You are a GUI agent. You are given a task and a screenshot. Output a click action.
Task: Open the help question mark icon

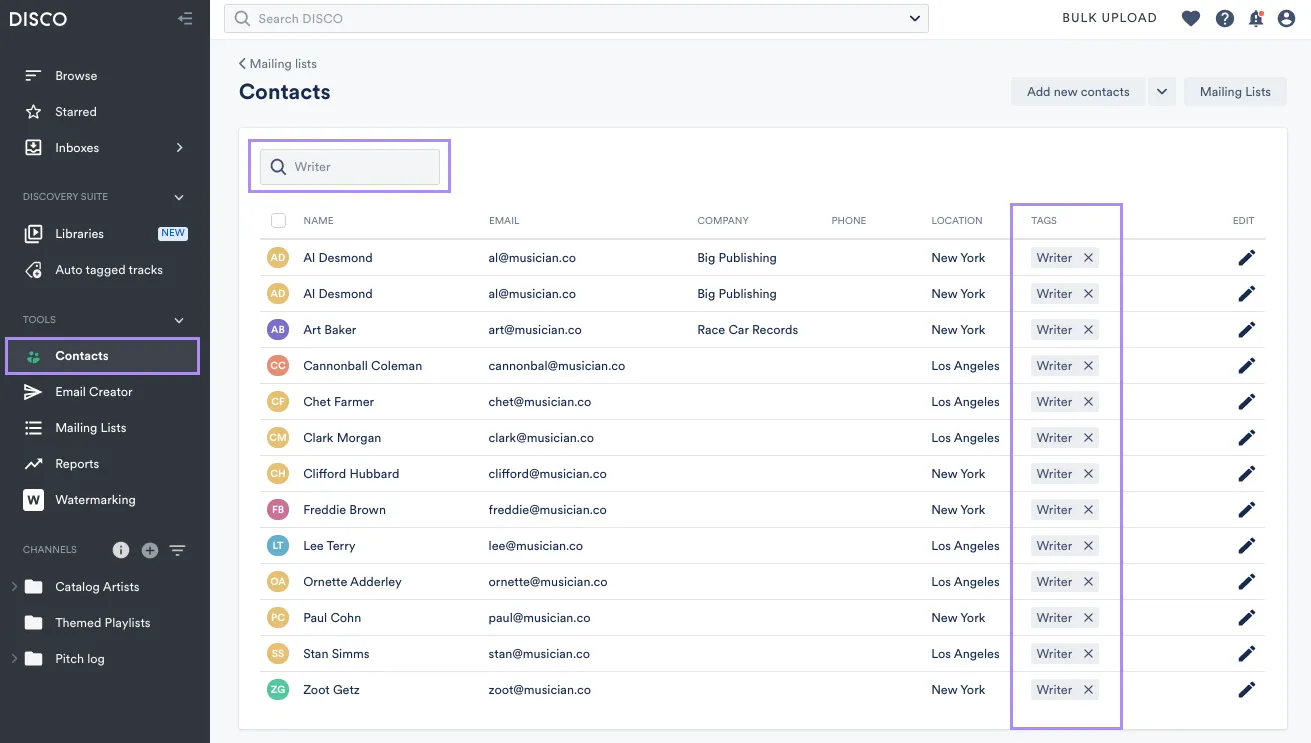[x=1224, y=18]
